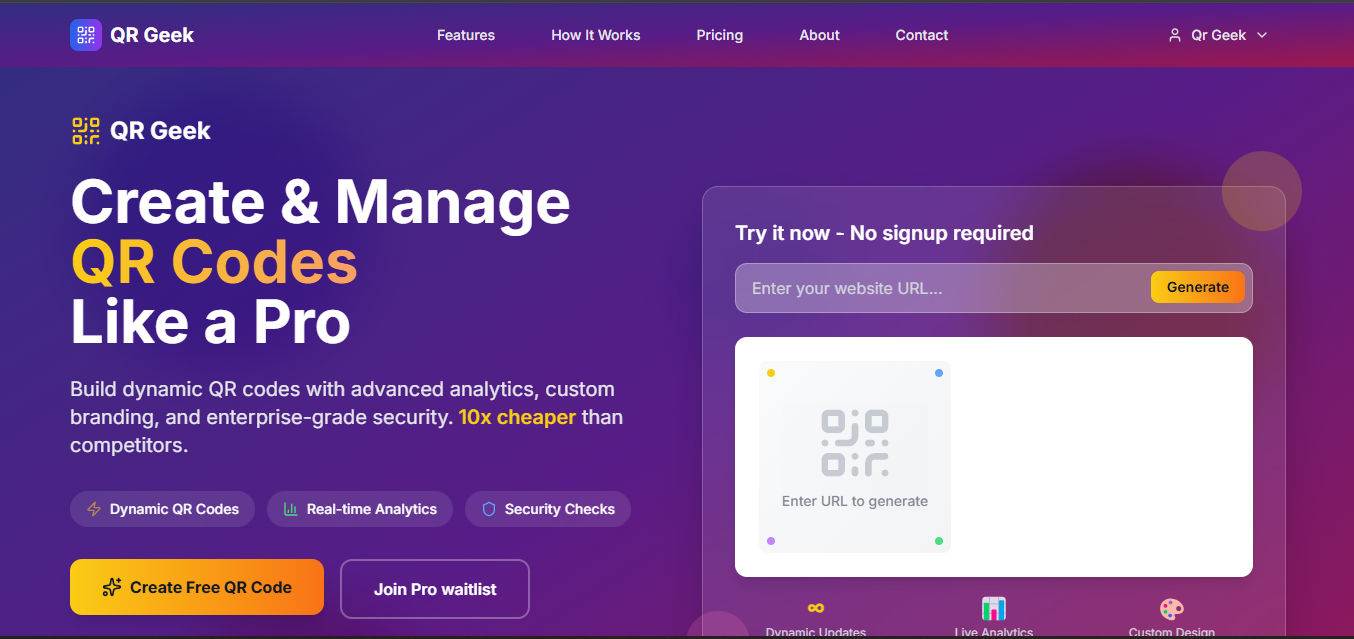
Task: Click the Create Free QR Code button
Action: [196, 588]
